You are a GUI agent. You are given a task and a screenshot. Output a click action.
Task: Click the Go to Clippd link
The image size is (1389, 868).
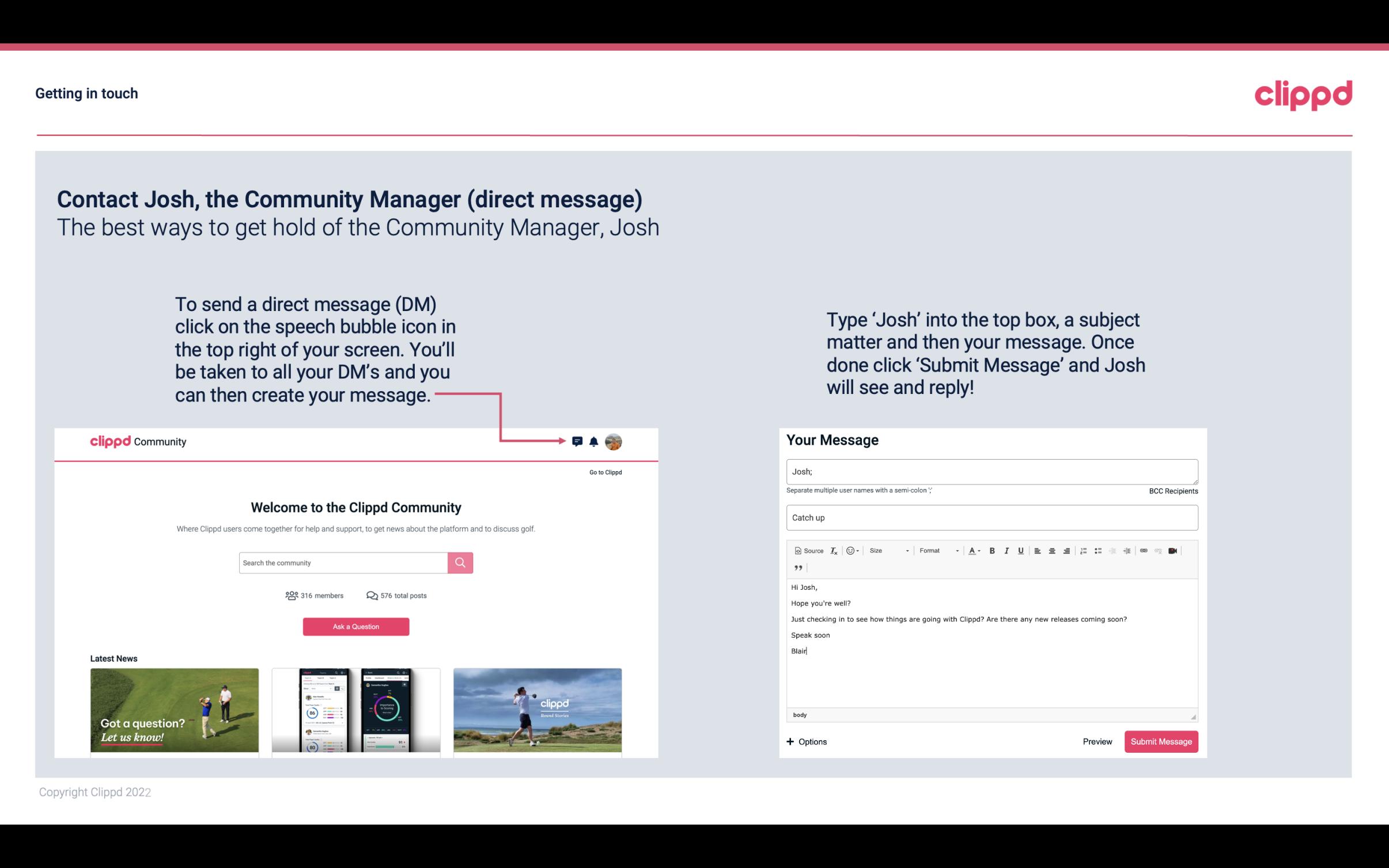[x=604, y=471]
